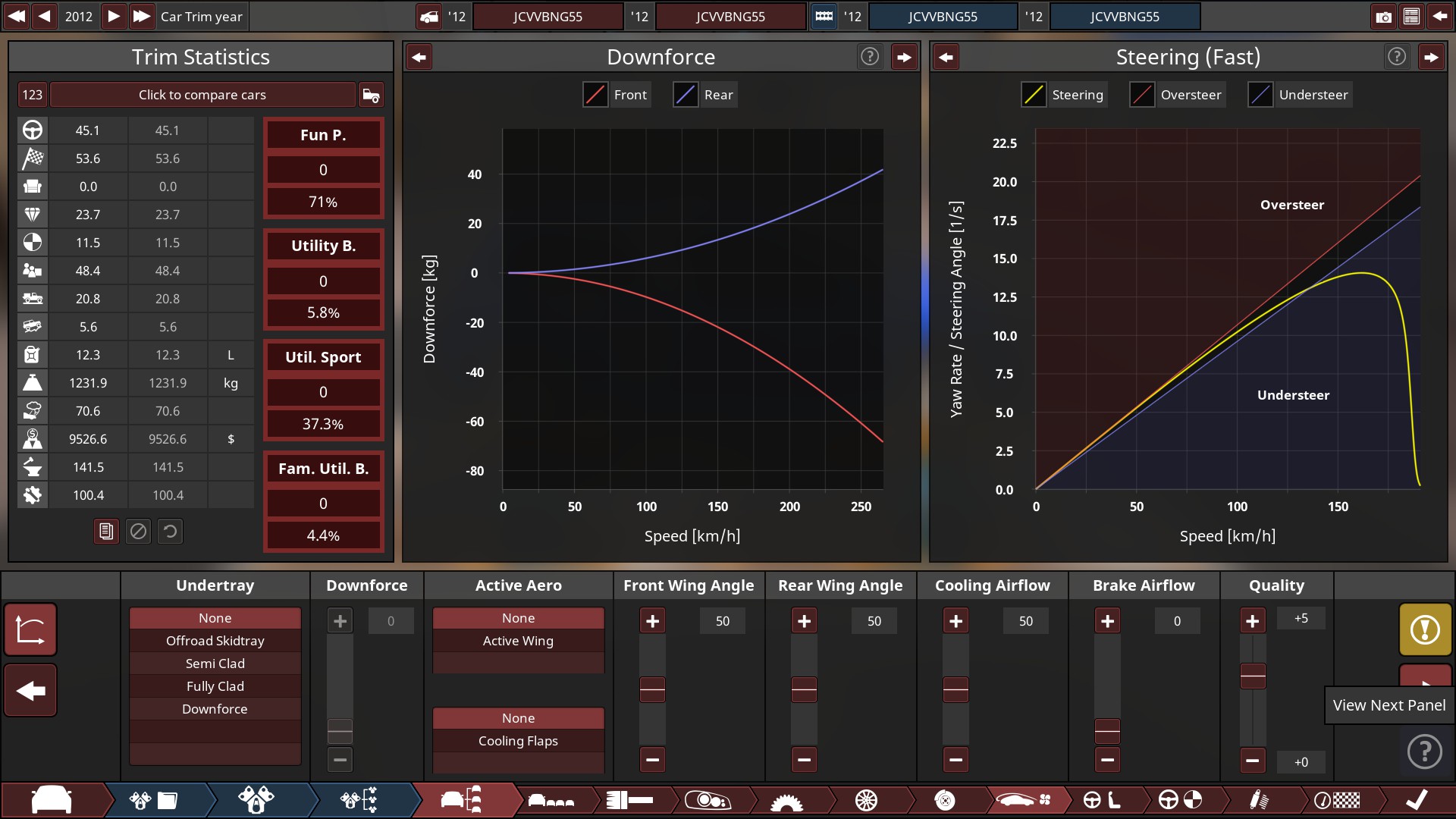1456x819 pixels.
Task: Select Active Wing option
Action: coord(518,641)
